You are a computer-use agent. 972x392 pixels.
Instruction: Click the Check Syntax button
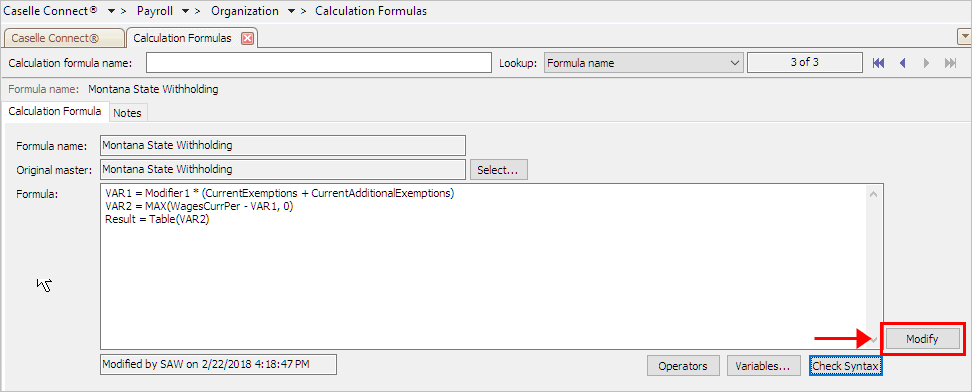click(x=846, y=366)
